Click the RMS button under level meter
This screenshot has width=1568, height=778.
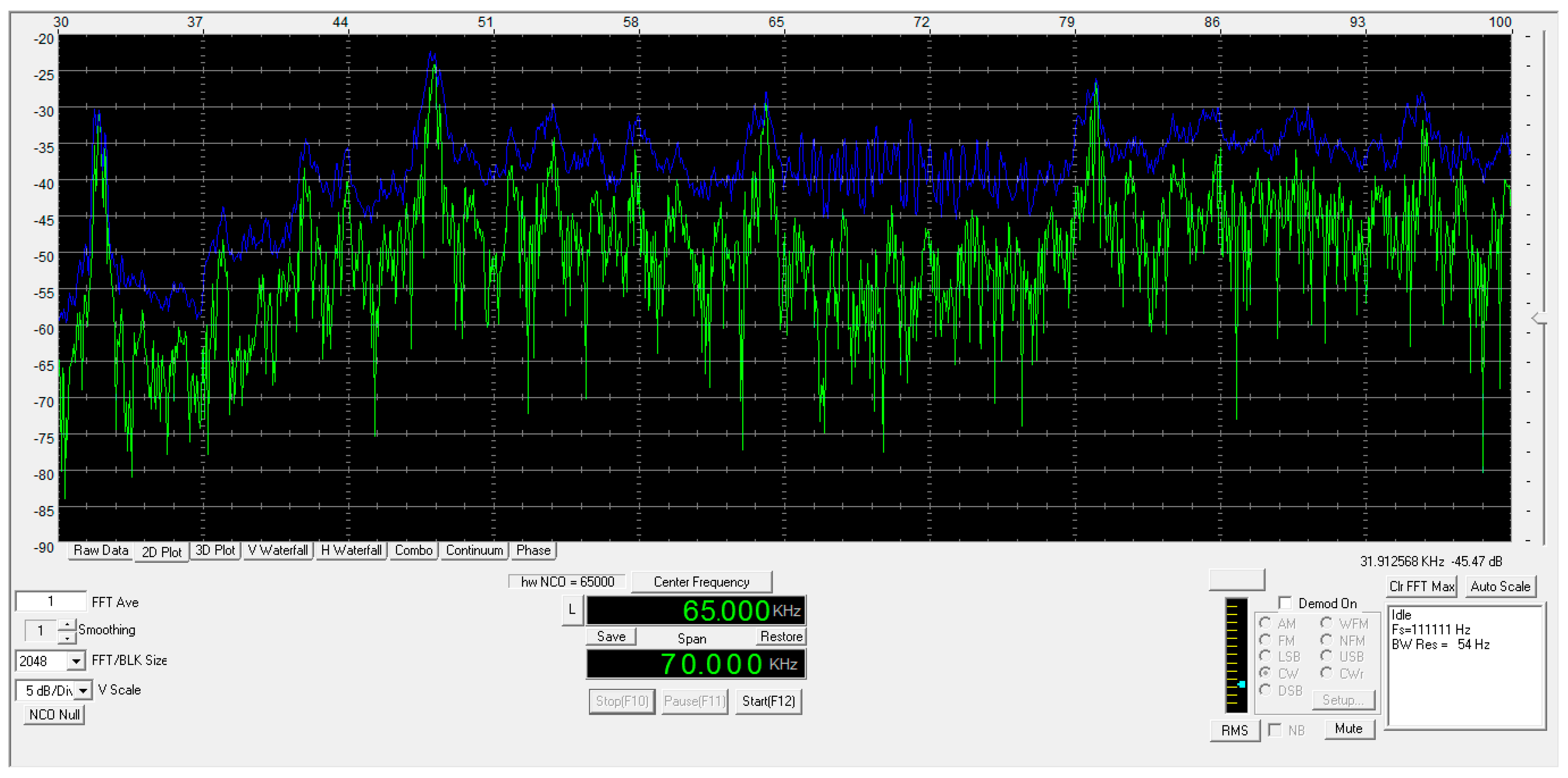1234,730
